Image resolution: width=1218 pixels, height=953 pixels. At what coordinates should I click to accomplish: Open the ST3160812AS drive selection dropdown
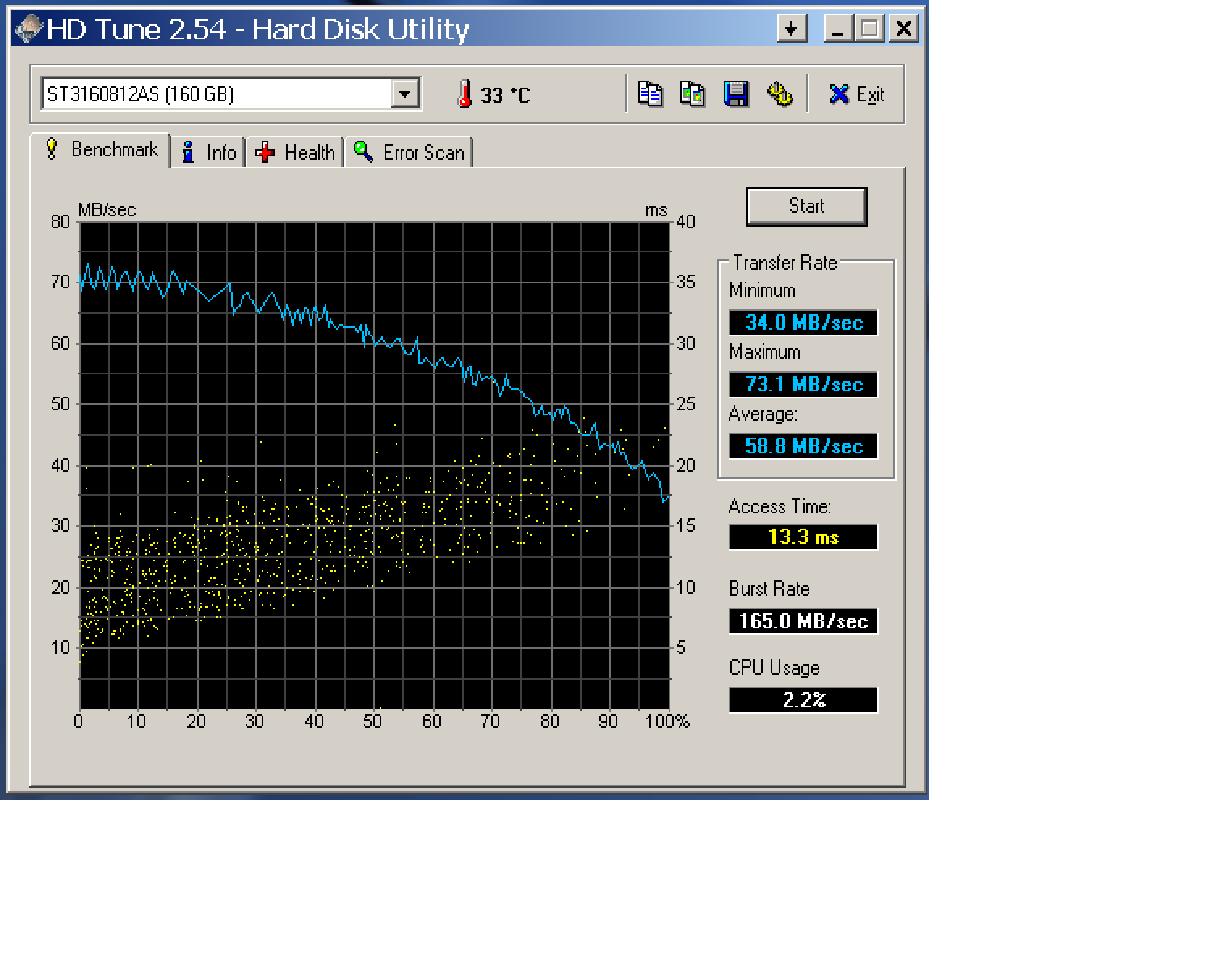(404, 94)
